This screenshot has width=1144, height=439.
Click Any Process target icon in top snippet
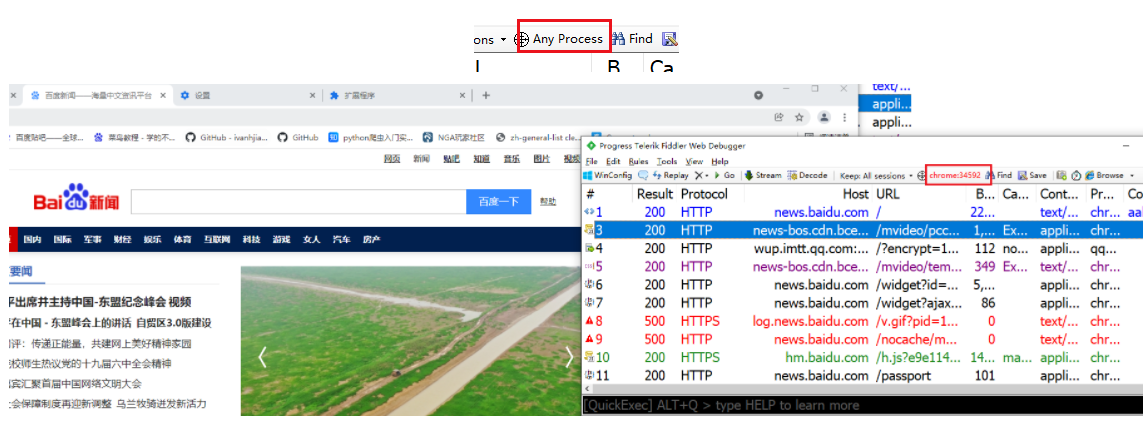tap(522, 39)
